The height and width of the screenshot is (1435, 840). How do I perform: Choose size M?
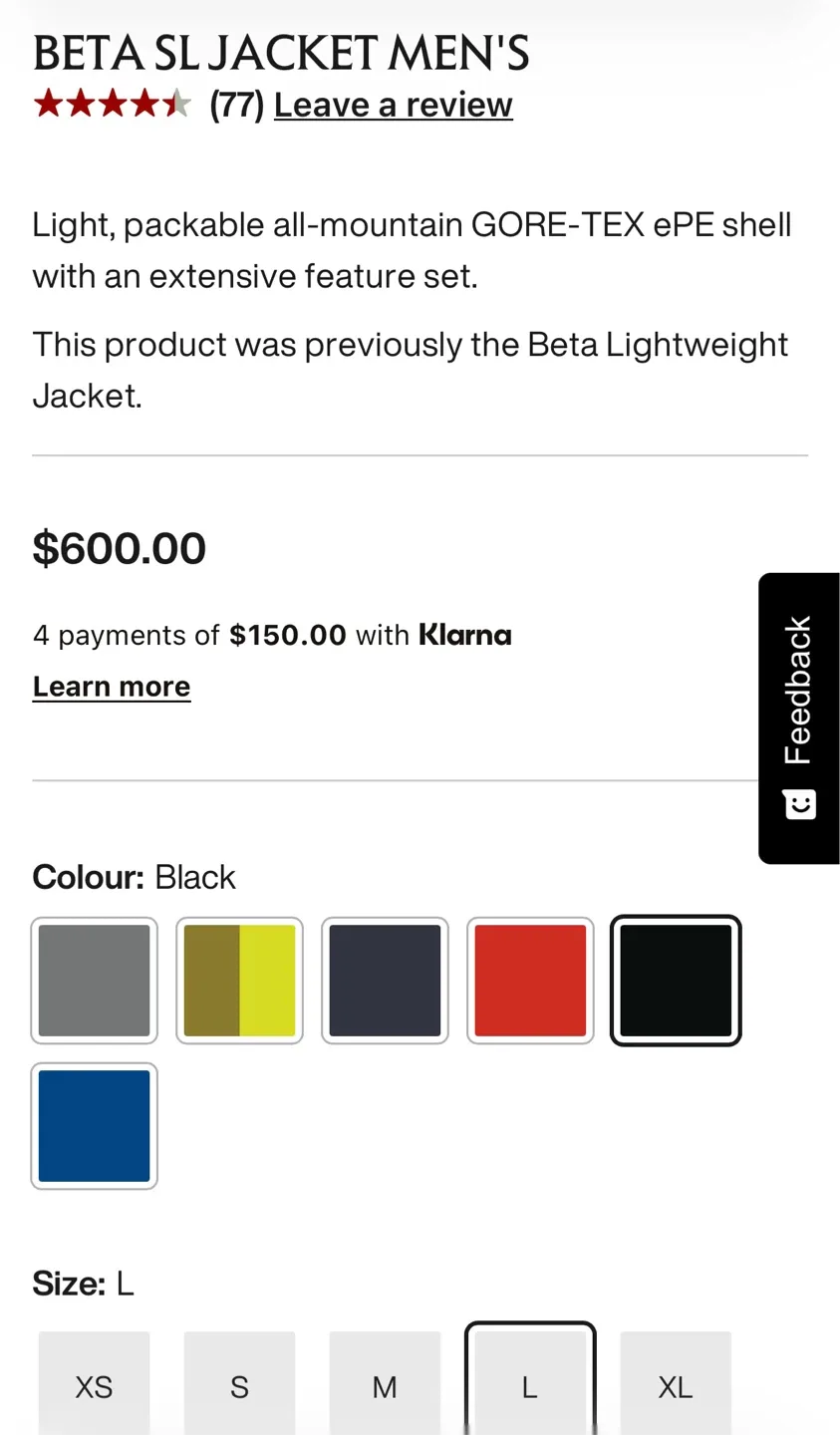[x=385, y=1386]
